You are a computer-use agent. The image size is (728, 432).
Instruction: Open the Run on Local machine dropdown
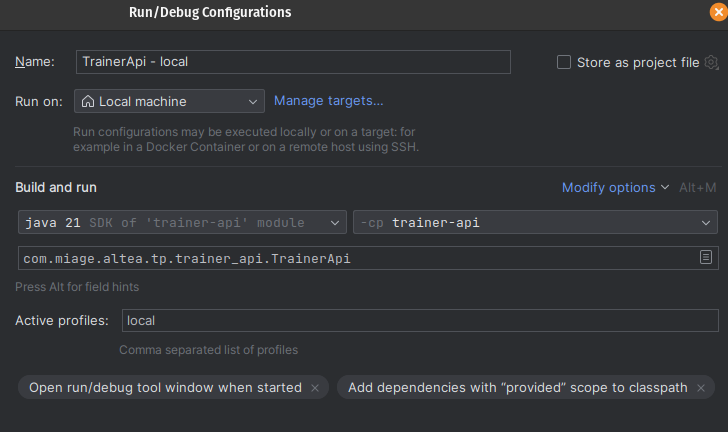click(169, 101)
